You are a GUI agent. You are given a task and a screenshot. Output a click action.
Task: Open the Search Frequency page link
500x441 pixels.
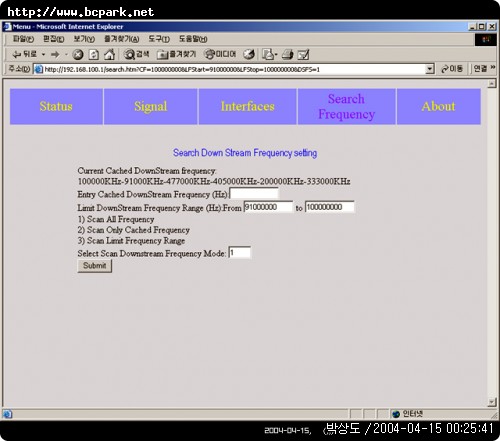point(347,106)
